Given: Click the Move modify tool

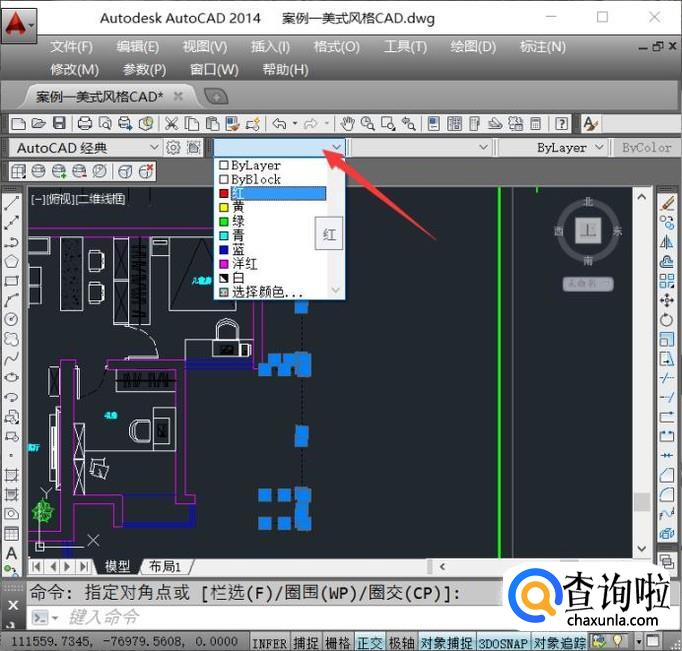Looking at the screenshot, I should 667,300.
